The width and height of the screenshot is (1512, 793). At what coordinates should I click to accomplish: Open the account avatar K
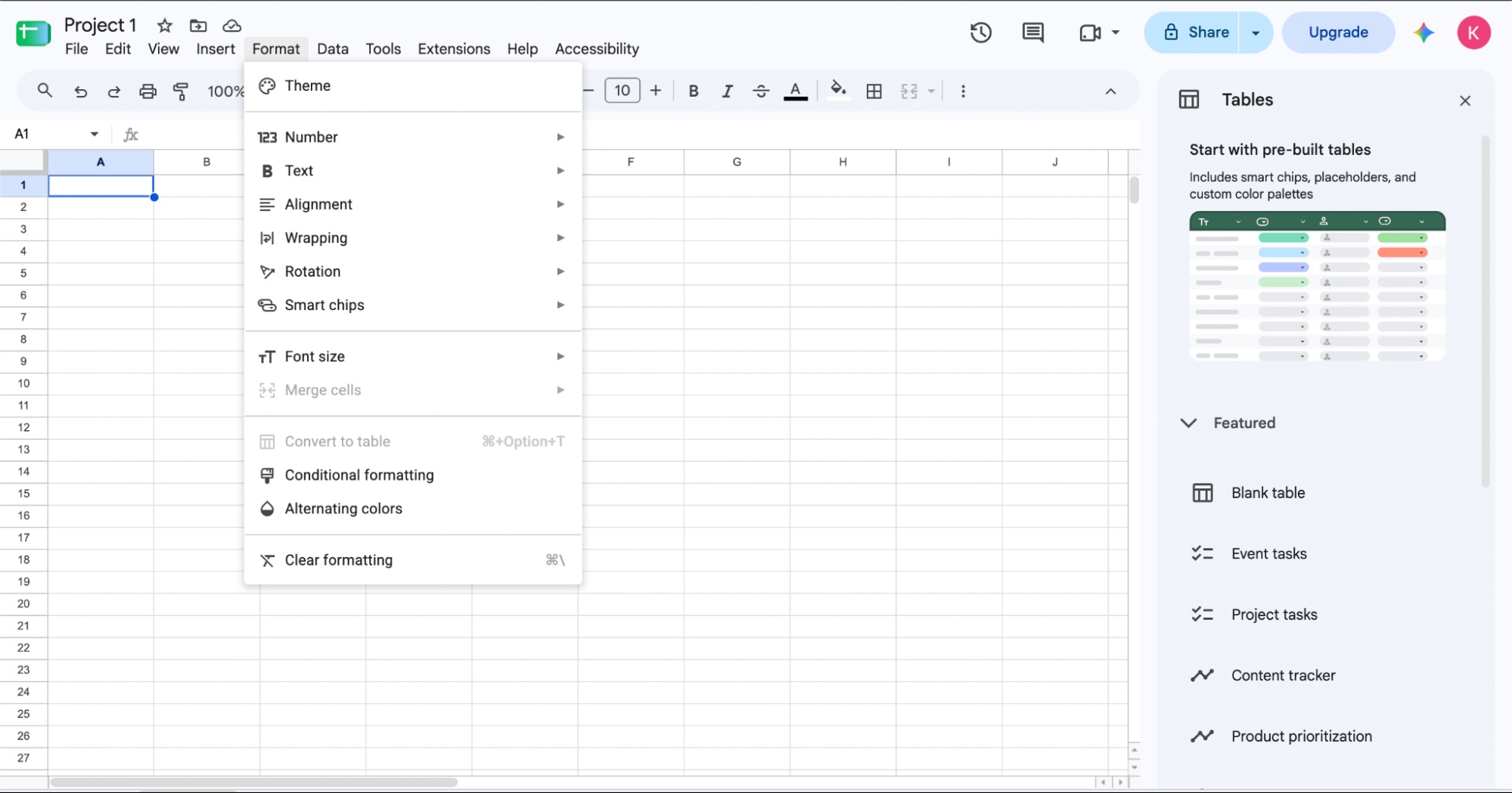pyautogui.click(x=1473, y=33)
